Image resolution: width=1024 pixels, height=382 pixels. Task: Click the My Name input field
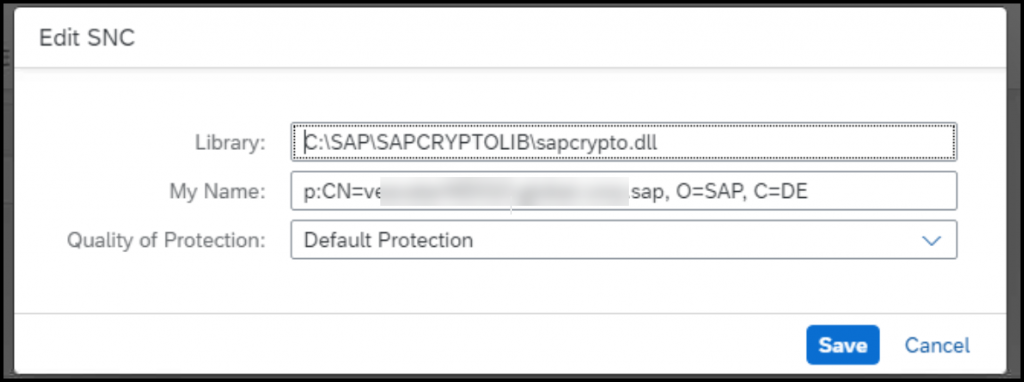624,191
